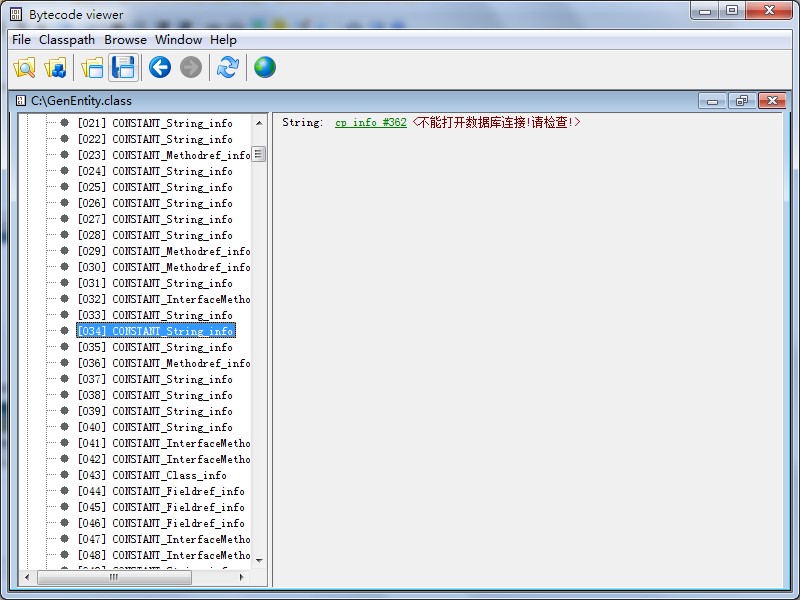
Task: Select [025] CONSTANT_String_info entry
Action: pos(155,187)
